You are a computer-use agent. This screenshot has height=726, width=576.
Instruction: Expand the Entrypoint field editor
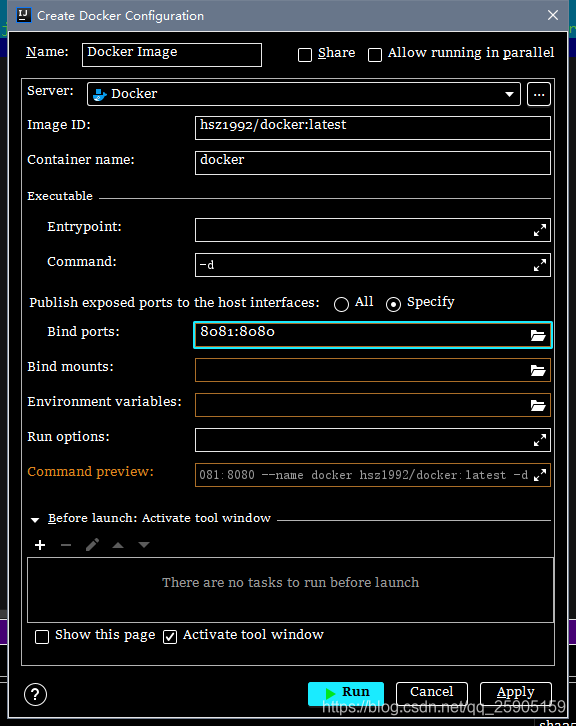click(x=539, y=230)
